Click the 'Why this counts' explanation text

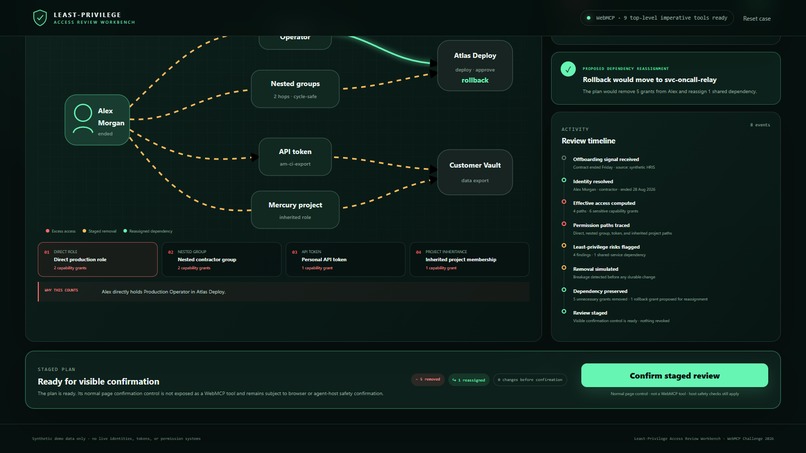163,292
